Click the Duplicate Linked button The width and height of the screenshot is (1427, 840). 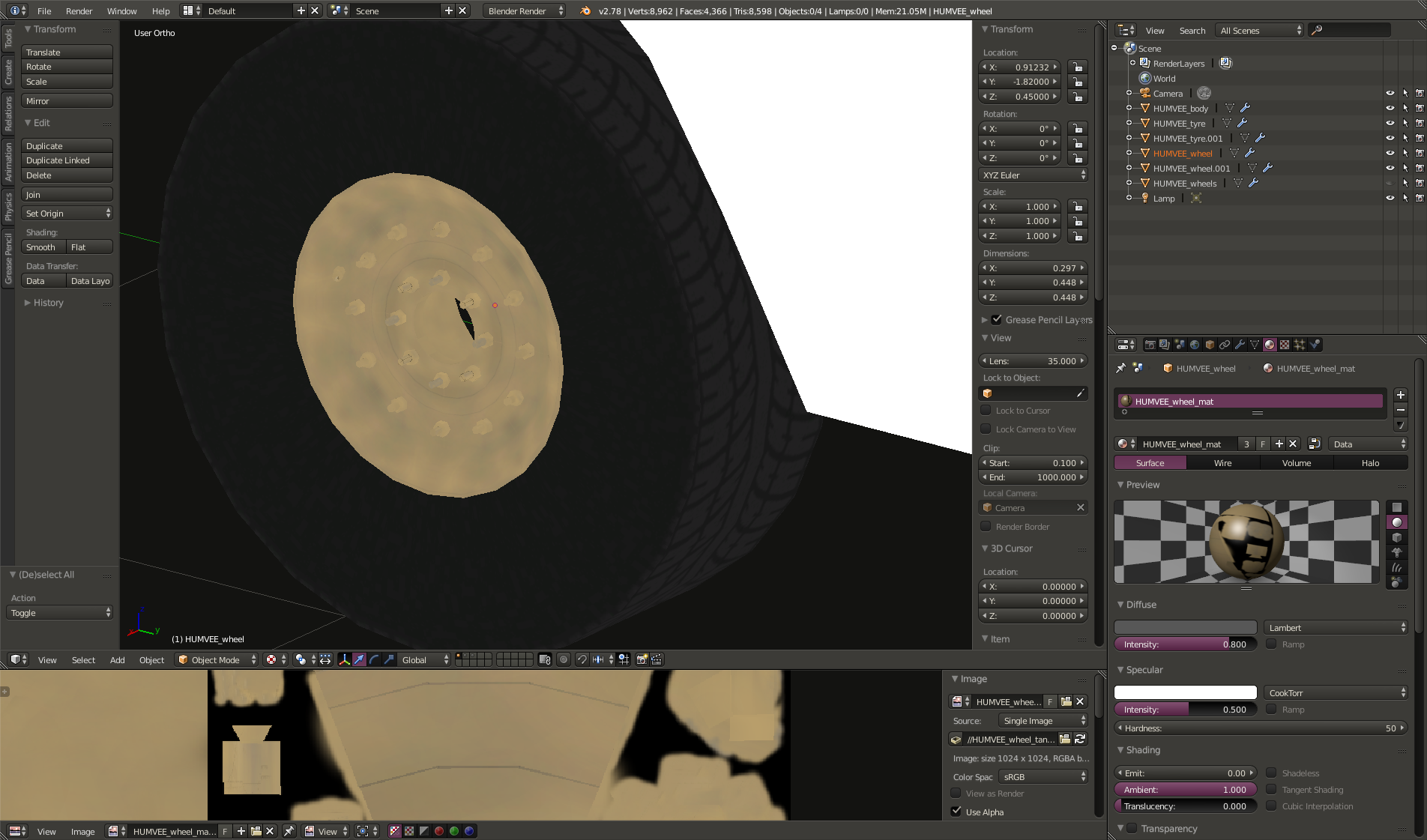[67, 160]
